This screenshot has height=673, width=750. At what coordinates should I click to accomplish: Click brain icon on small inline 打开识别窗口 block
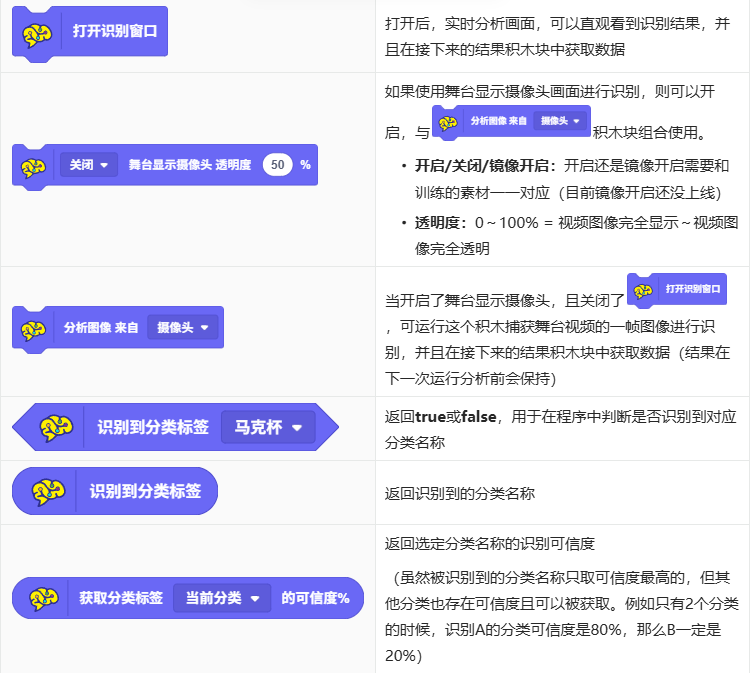(x=644, y=289)
